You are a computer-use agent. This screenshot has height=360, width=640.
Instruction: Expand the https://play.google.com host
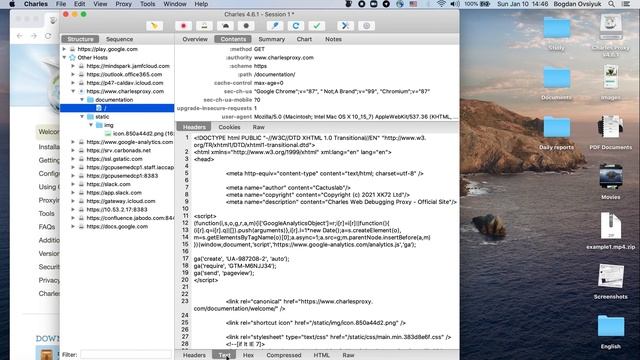pyautogui.click(x=64, y=49)
